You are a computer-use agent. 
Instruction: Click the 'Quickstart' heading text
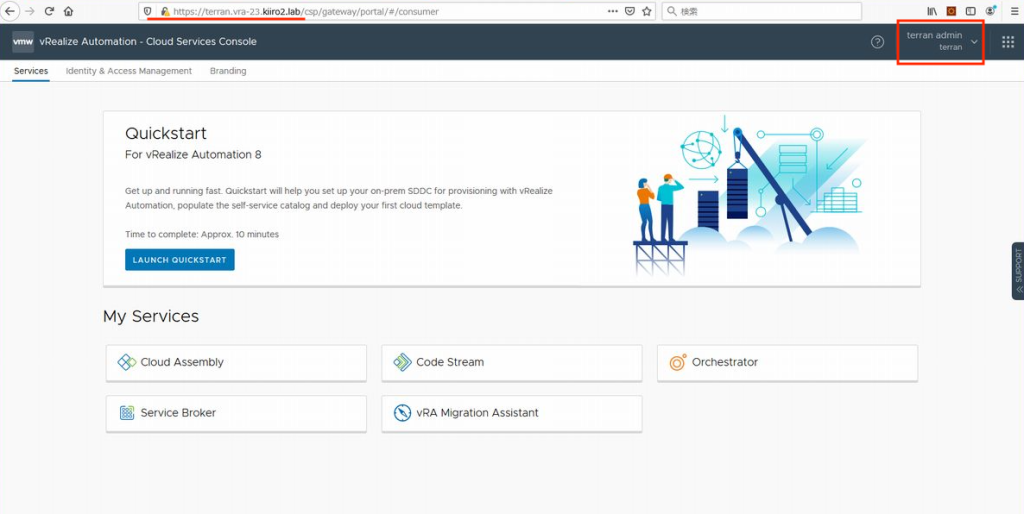(x=166, y=133)
